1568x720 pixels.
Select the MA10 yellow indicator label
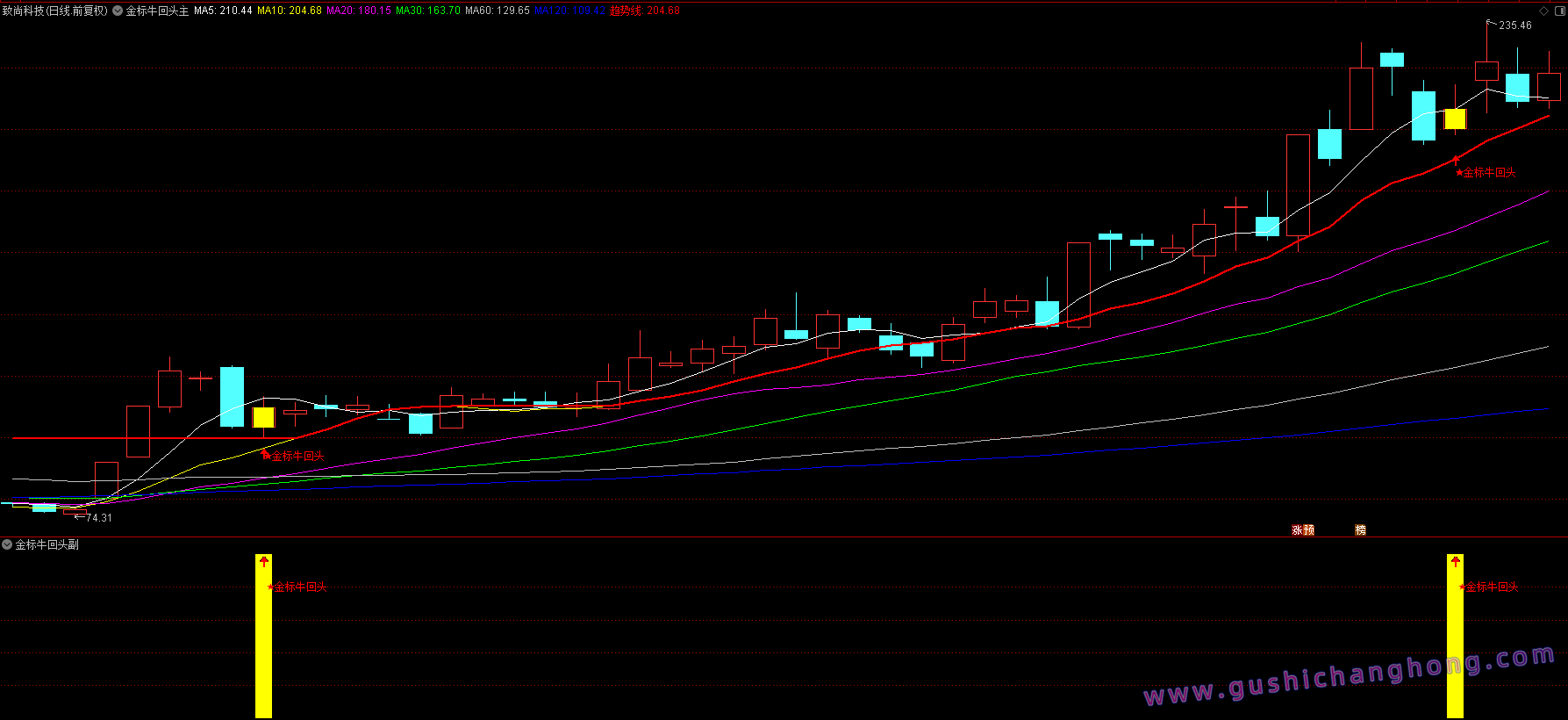[x=289, y=11]
